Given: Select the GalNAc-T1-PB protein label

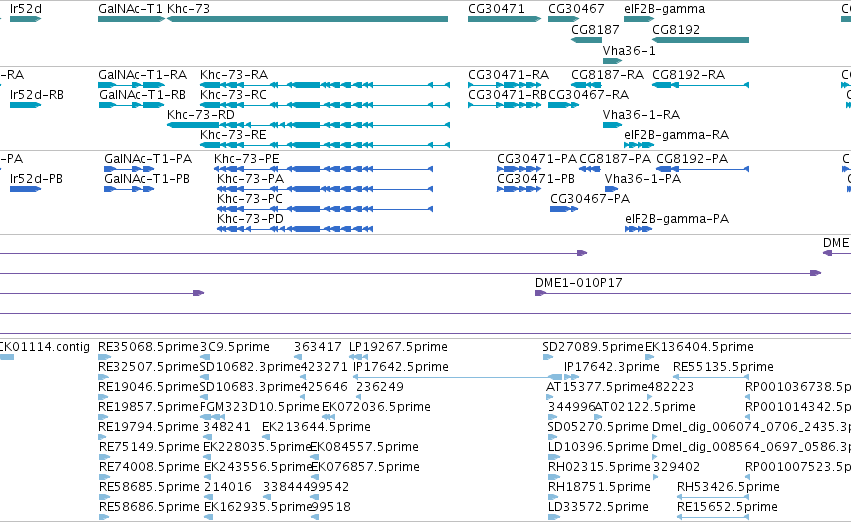Looking at the screenshot, I should 147,179.
